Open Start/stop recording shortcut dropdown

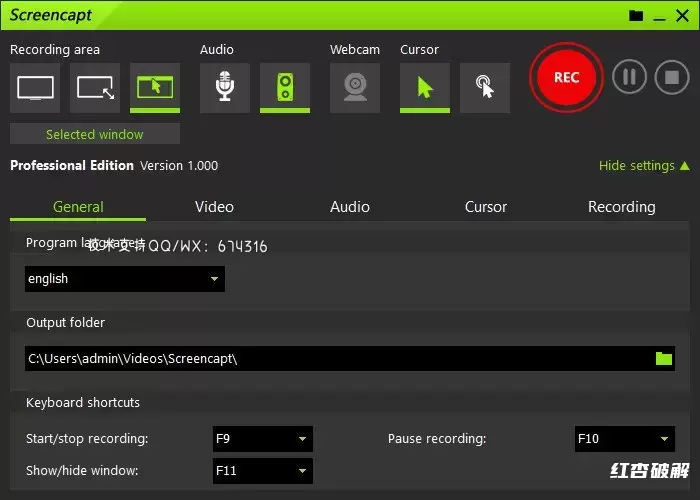click(262, 439)
